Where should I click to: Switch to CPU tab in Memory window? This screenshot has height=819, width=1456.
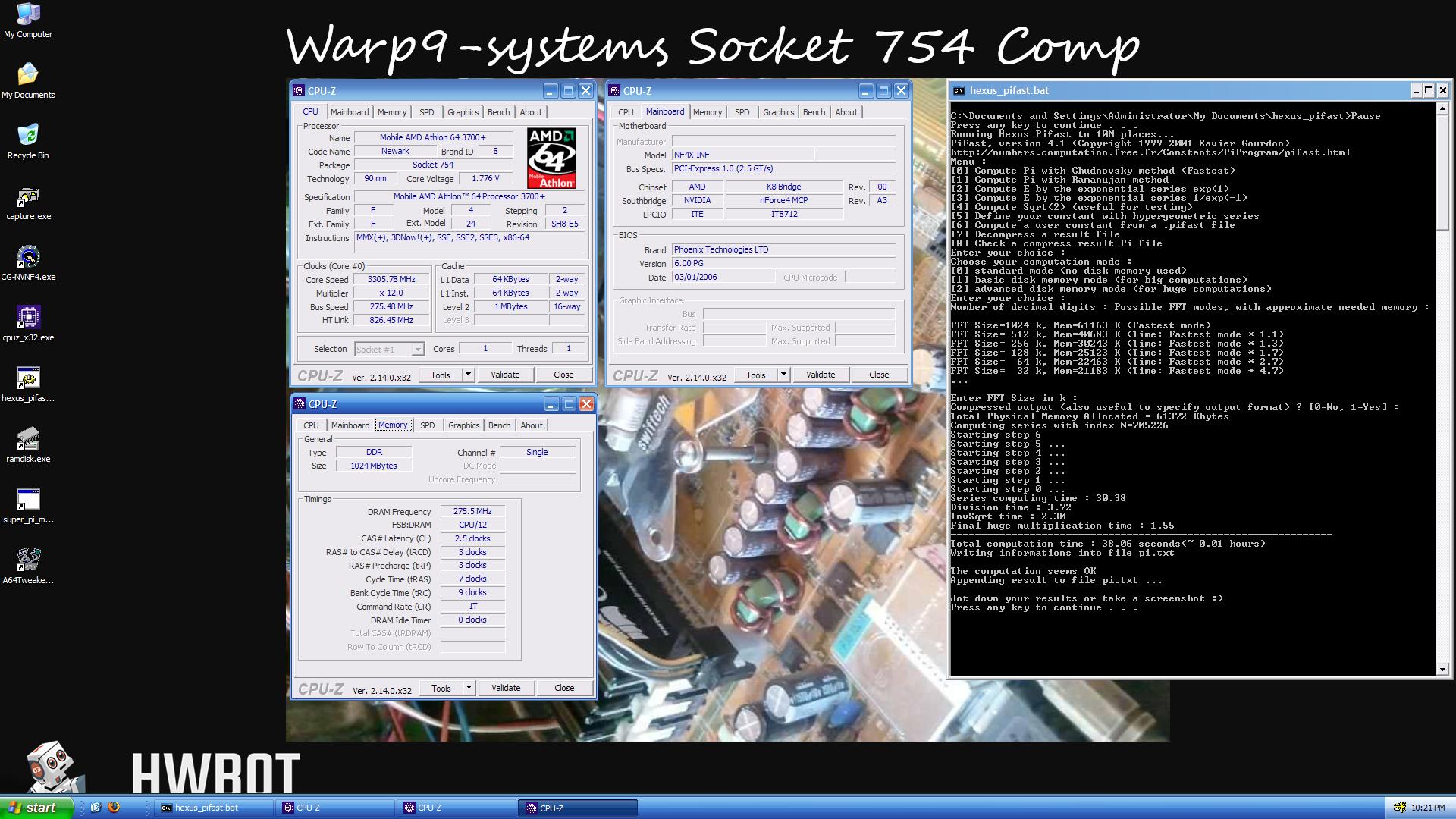click(311, 425)
